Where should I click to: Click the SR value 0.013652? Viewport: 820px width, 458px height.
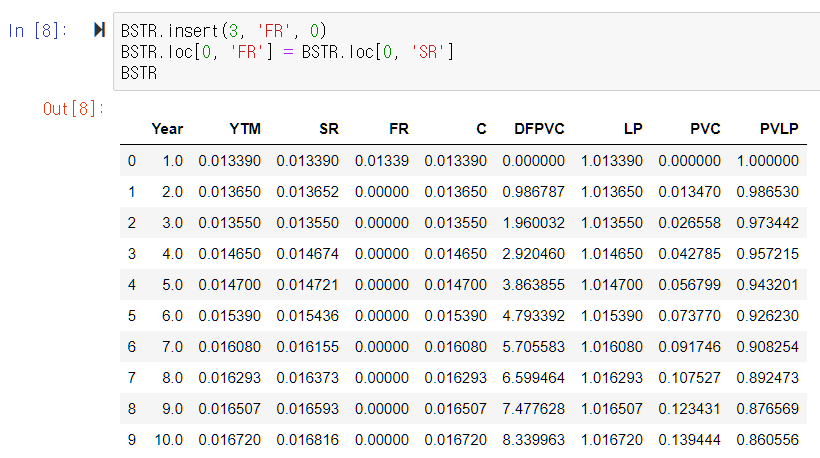308,192
